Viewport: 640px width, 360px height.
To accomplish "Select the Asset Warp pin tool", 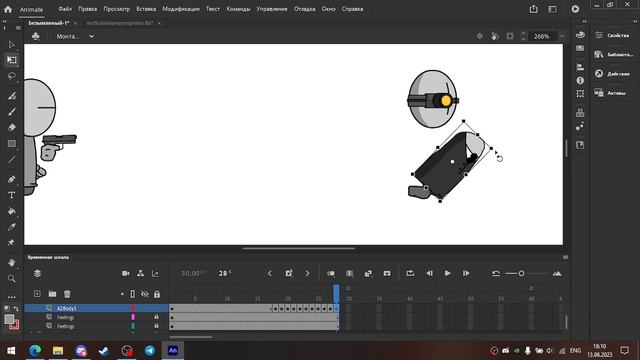I will (x=11, y=242).
